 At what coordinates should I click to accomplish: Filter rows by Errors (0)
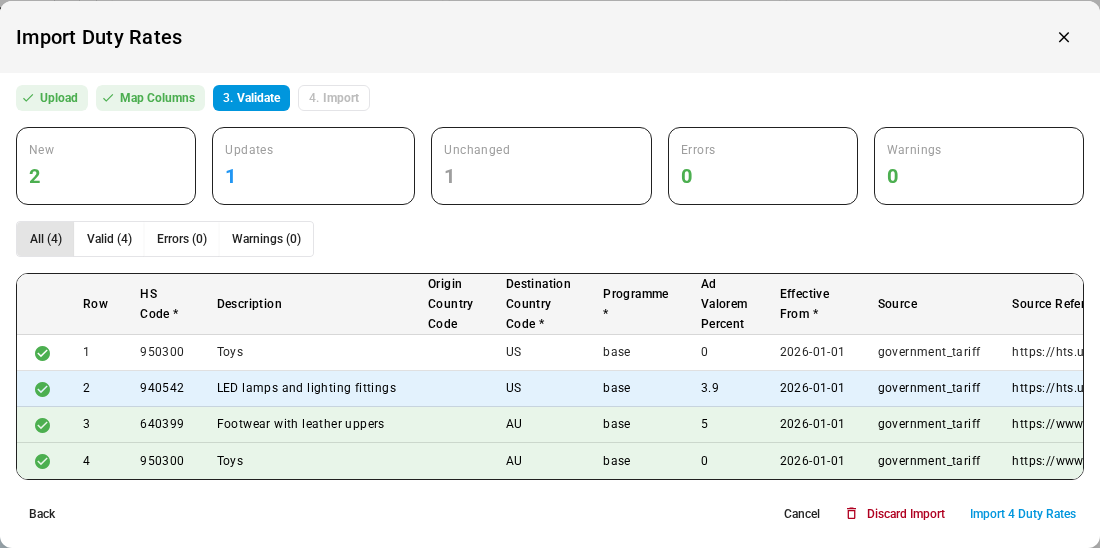pos(182,239)
